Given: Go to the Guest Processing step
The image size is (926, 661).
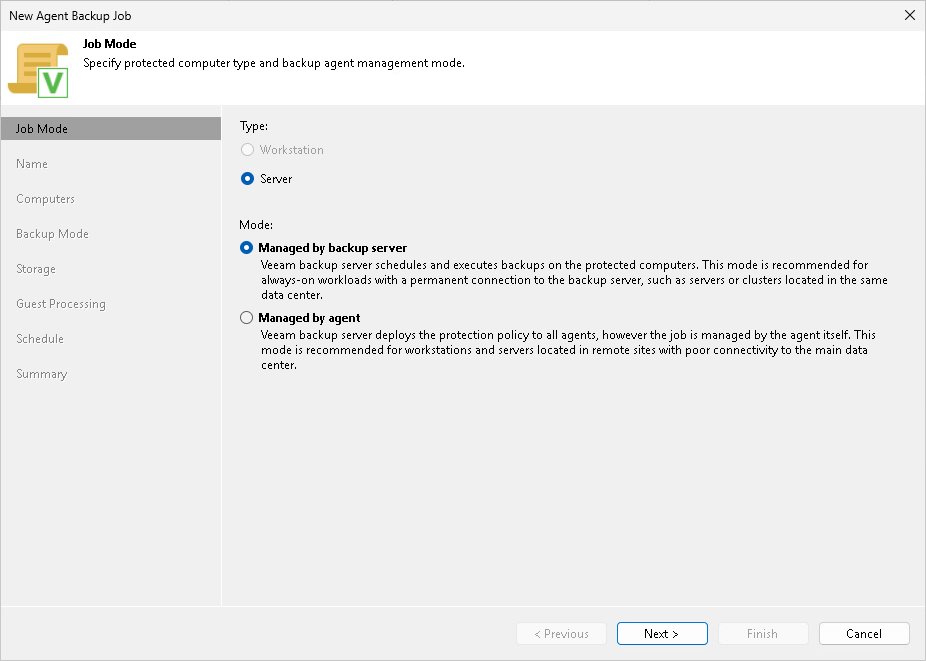Looking at the screenshot, I should click(61, 304).
